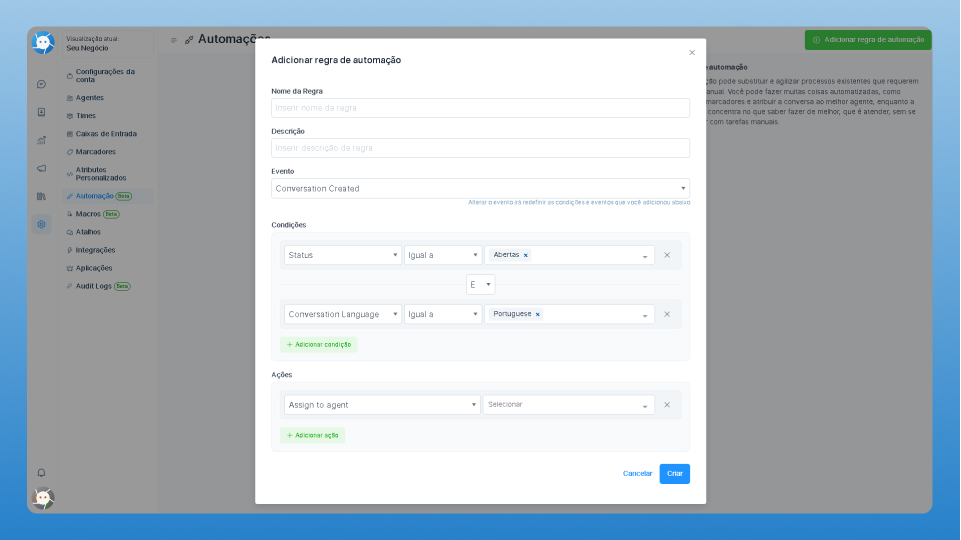Remove the Portuguese language tag

pos(537,314)
